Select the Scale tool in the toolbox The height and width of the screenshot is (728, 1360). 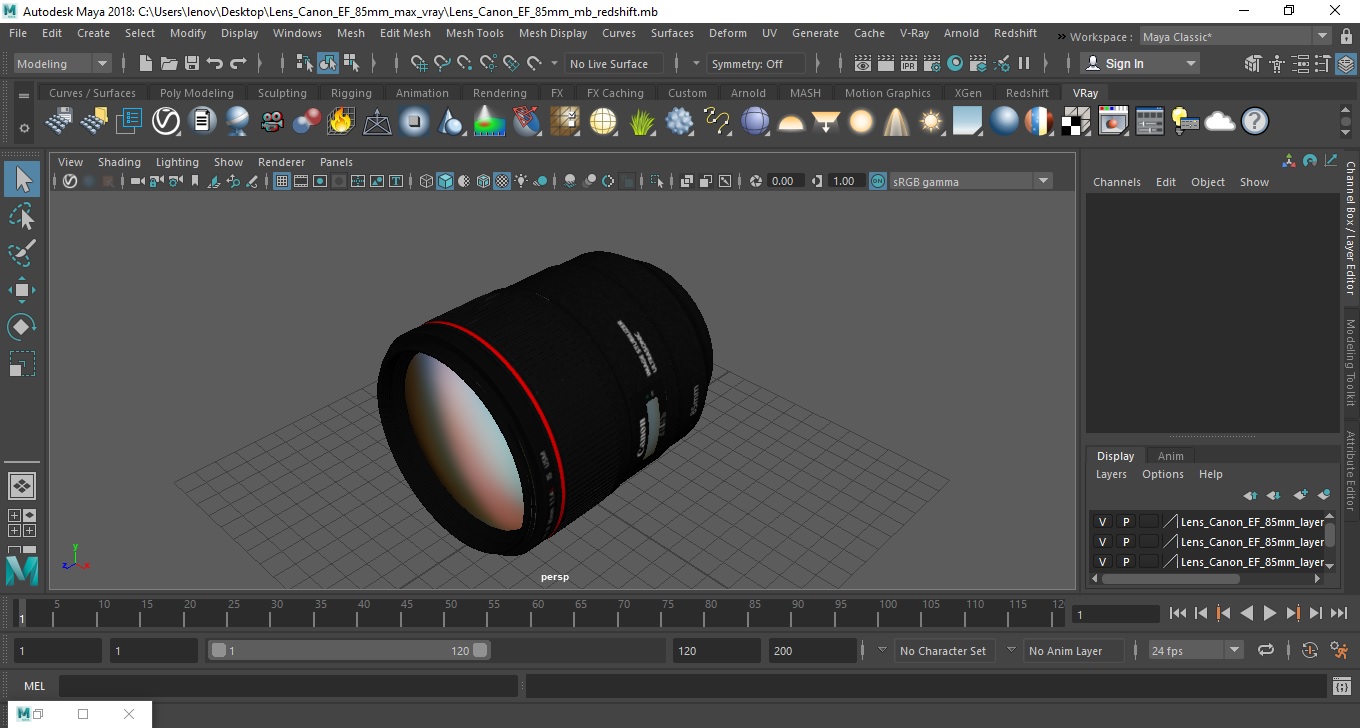tap(22, 364)
